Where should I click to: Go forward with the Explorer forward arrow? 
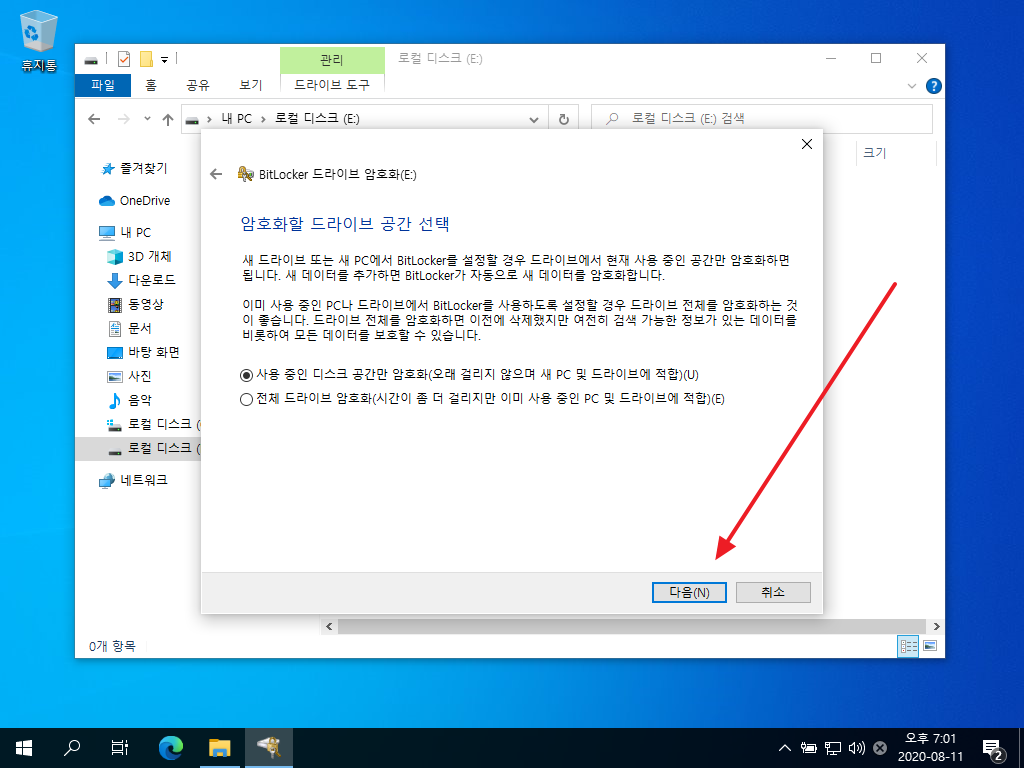[x=123, y=119]
